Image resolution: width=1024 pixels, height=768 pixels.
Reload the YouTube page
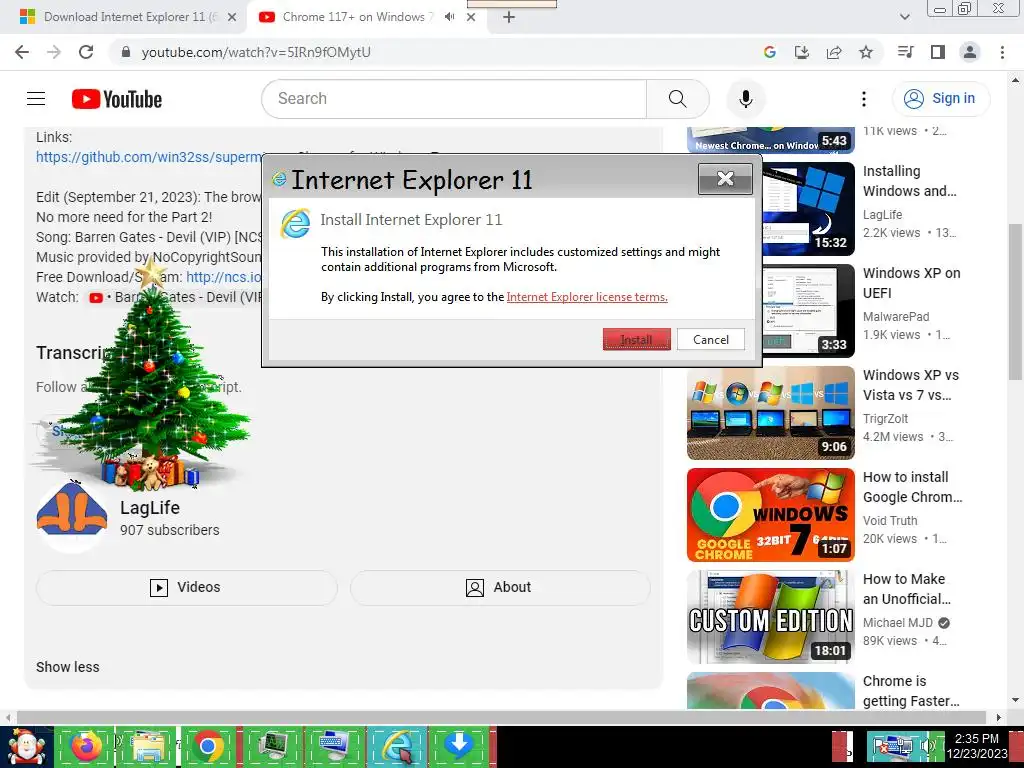(x=86, y=52)
